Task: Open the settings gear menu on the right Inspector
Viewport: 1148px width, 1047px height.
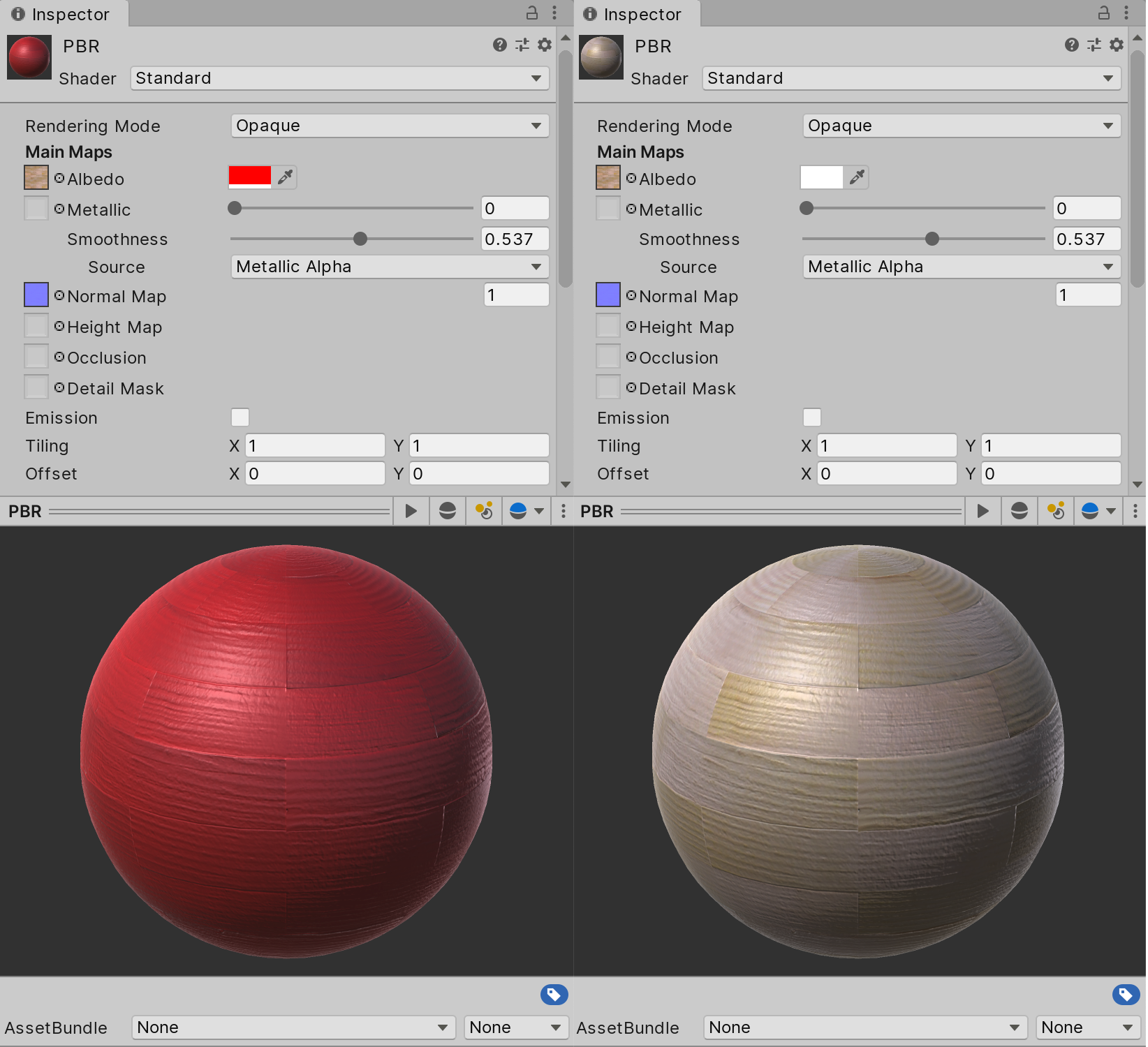Action: click(x=1116, y=45)
